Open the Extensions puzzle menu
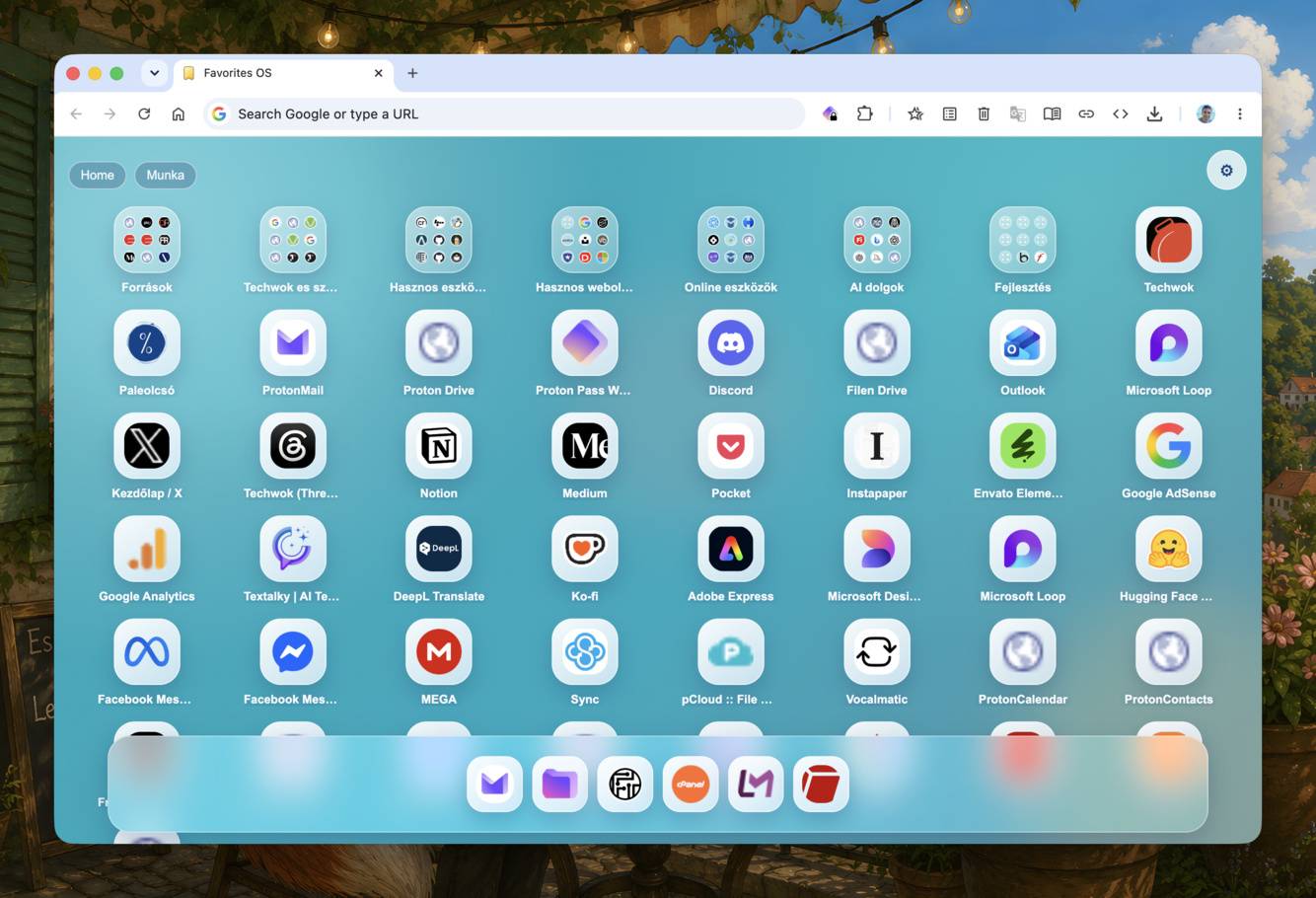This screenshot has width=1316, height=898. pyautogui.click(x=864, y=114)
